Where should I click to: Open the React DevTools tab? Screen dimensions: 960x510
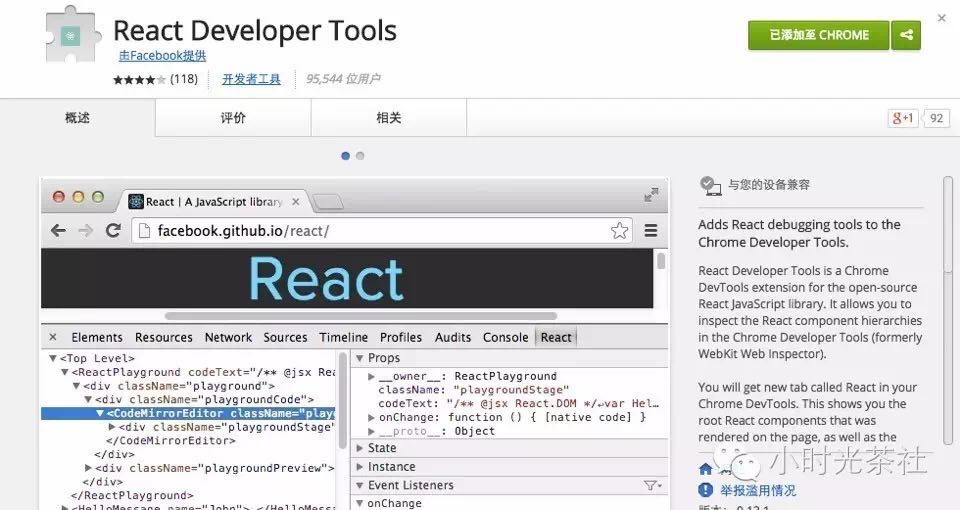[x=556, y=337]
